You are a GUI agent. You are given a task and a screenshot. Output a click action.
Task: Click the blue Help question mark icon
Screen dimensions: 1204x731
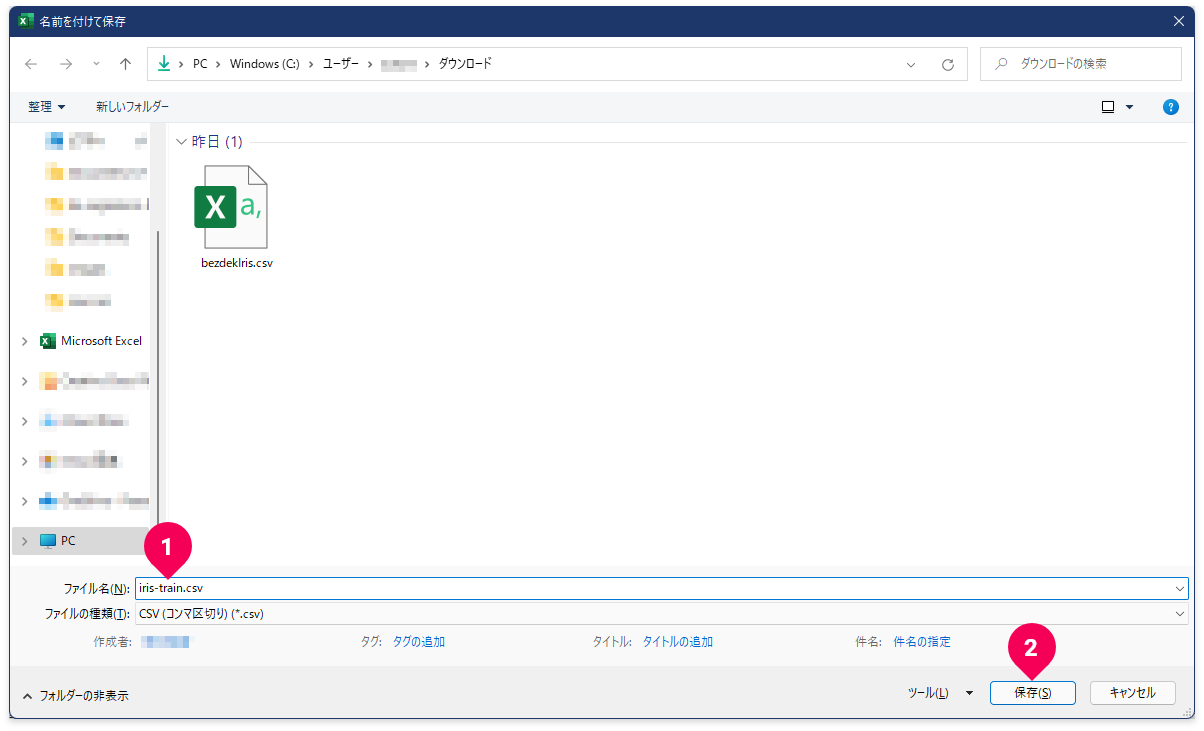[1170, 107]
